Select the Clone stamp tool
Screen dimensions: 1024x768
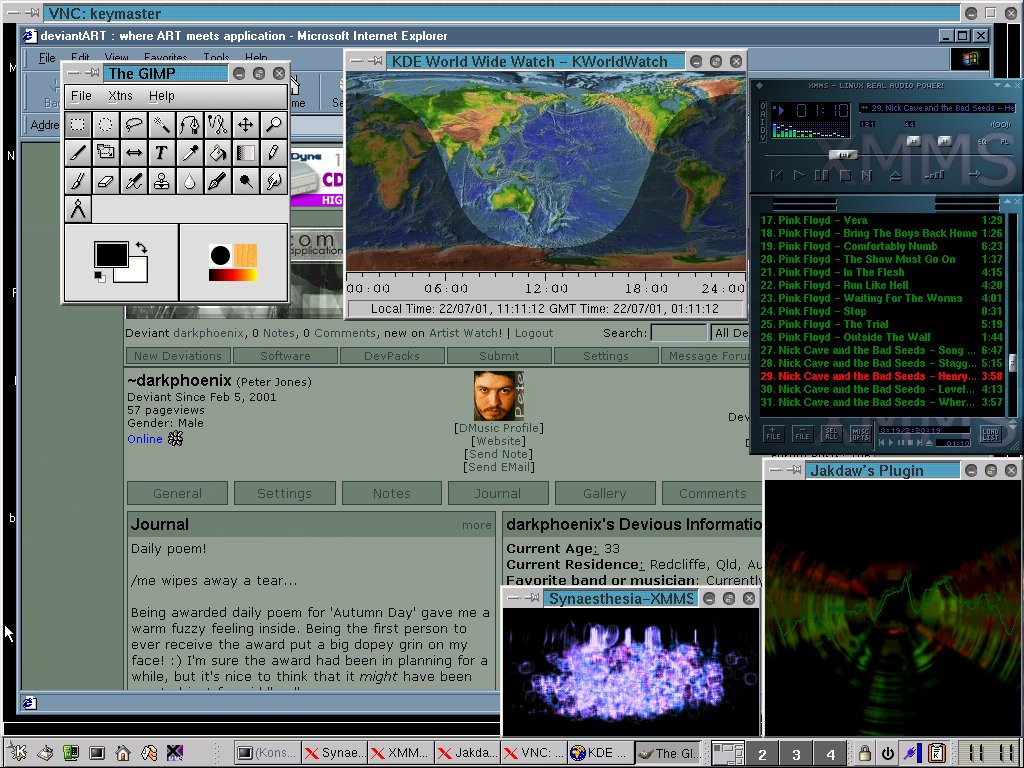[x=162, y=181]
